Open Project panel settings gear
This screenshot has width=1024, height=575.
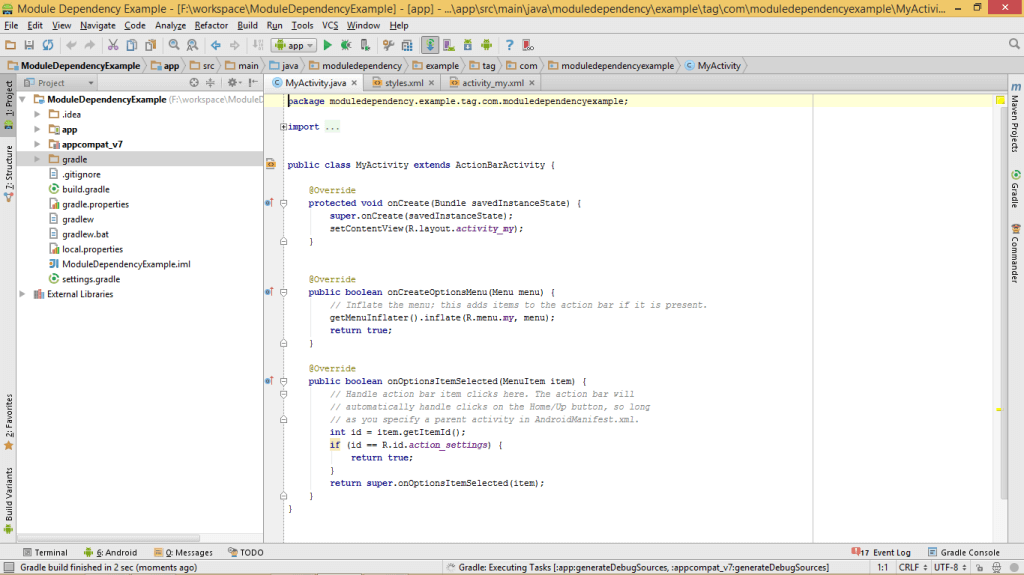[233, 83]
